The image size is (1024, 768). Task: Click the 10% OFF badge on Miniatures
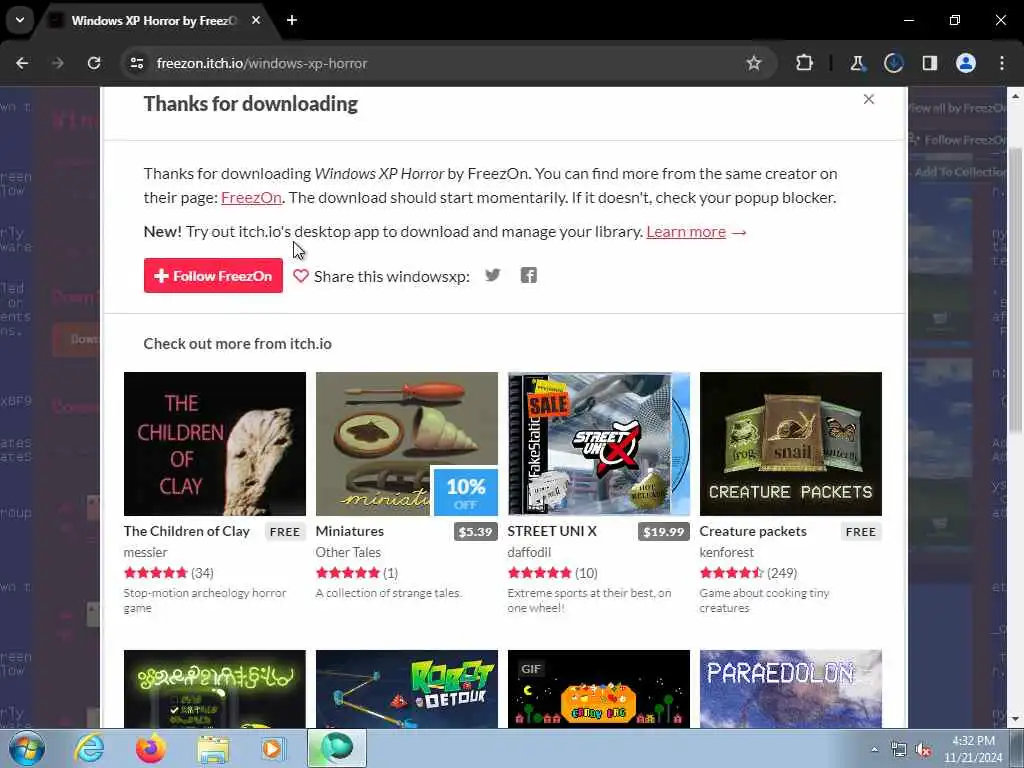(x=466, y=492)
